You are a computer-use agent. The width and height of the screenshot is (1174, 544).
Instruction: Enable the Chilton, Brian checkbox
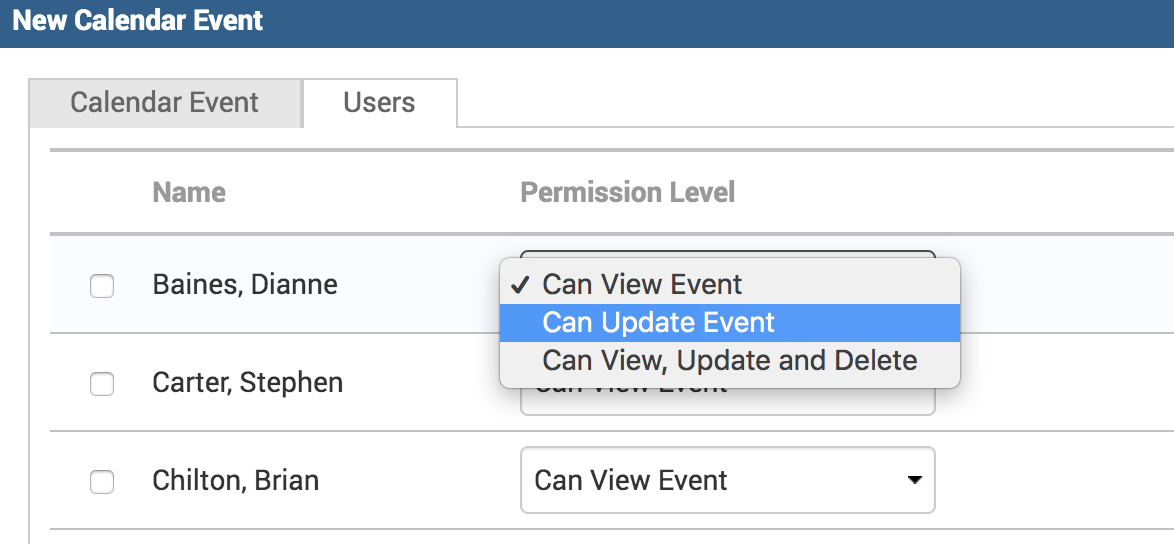tap(102, 482)
